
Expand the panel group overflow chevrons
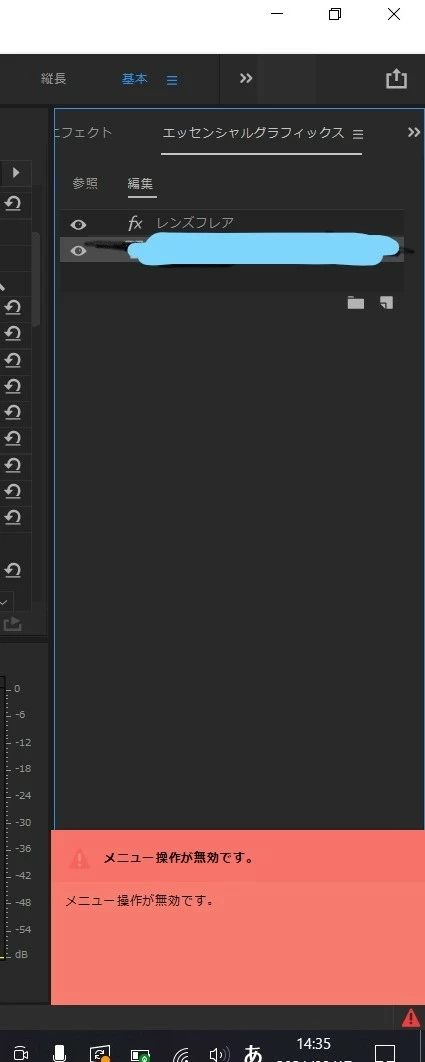[413, 133]
